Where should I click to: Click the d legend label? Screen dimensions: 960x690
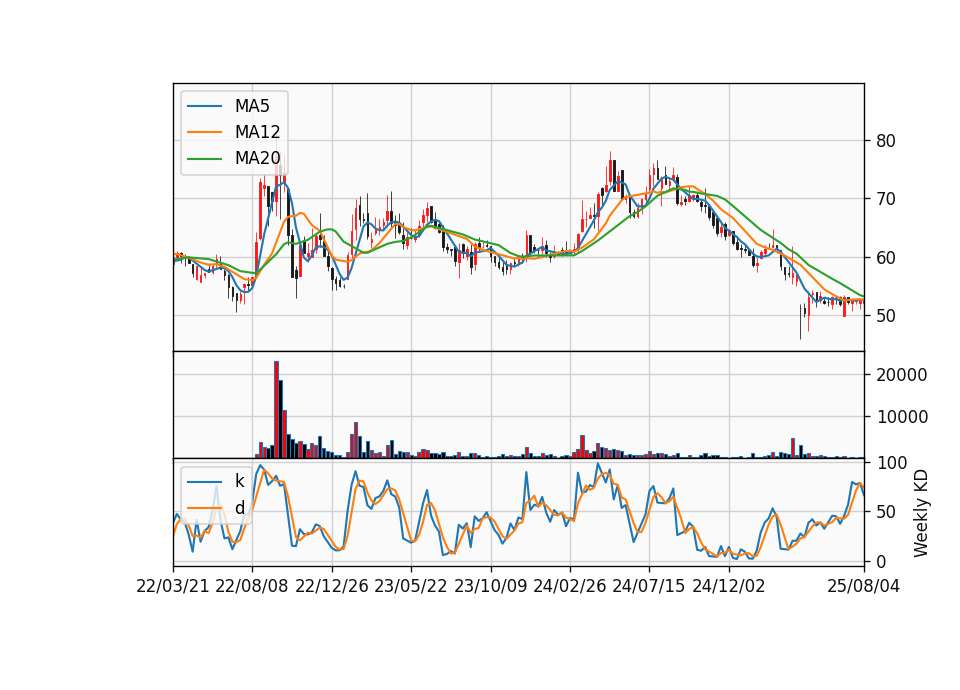[239, 508]
